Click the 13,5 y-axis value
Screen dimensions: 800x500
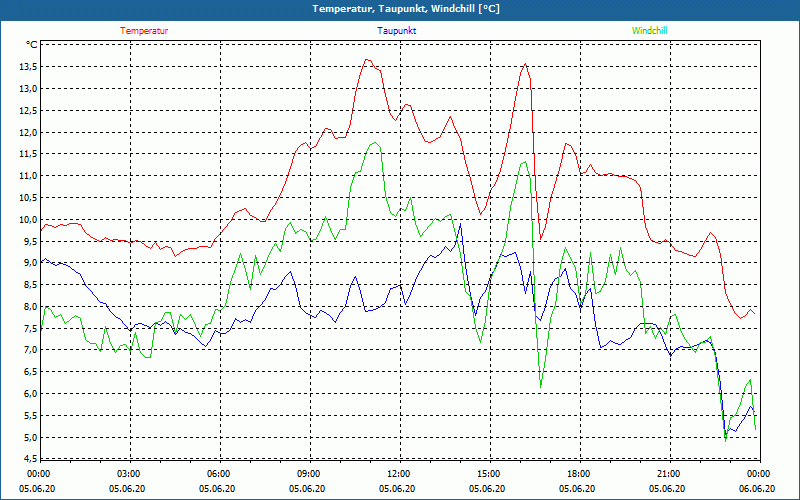(28, 67)
